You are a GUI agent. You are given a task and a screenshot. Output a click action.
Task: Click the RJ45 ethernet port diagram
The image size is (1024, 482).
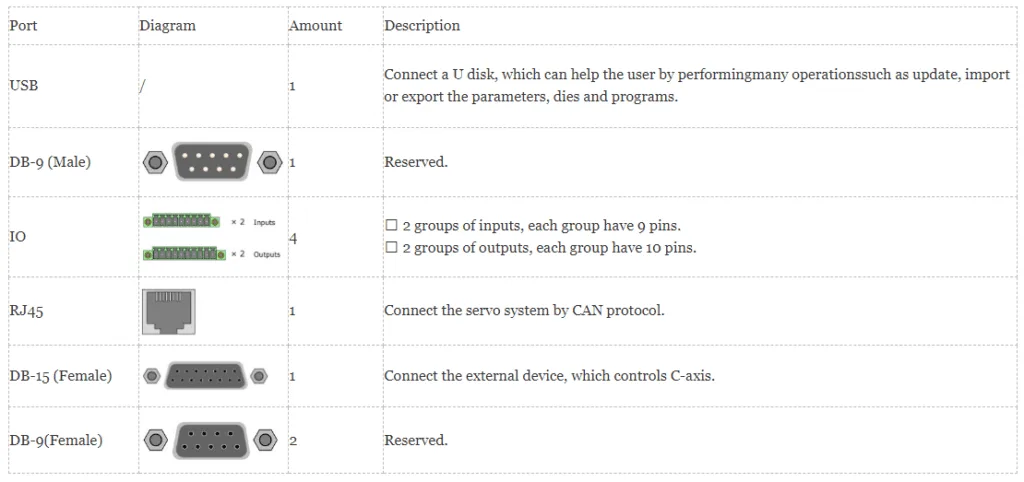[169, 311]
